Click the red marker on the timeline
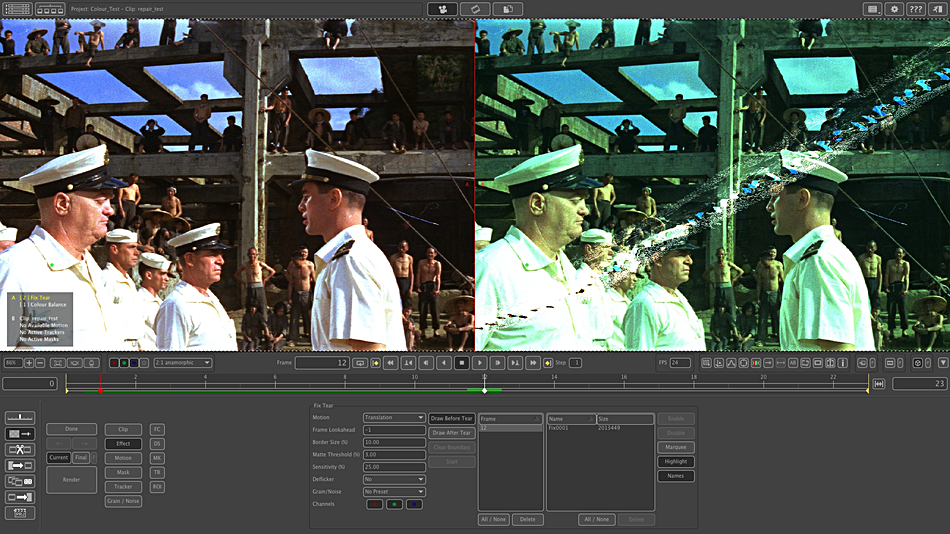This screenshot has height=534, width=950. 100,389
